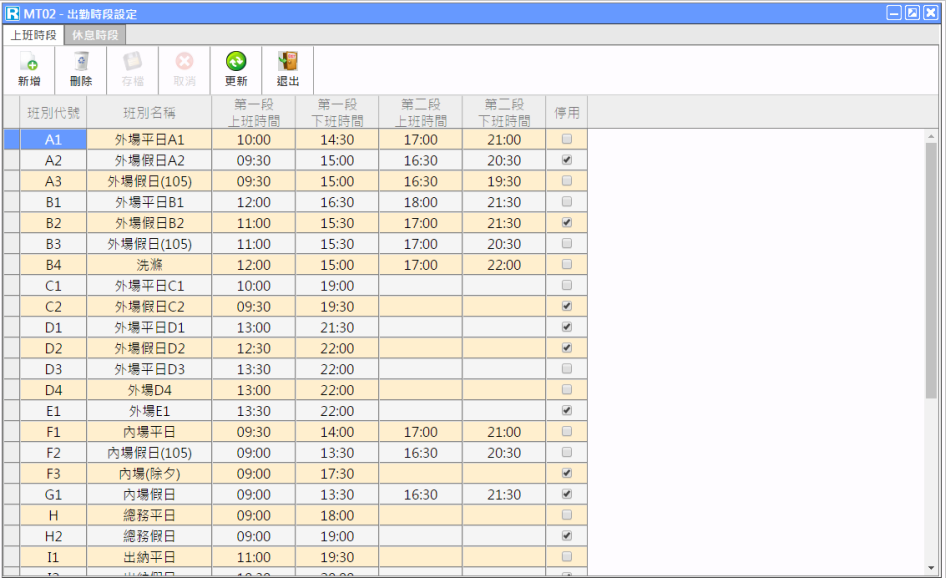Toggle the 停用 checkbox for row A1
The image size is (950, 578).
click(x=566, y=139)
